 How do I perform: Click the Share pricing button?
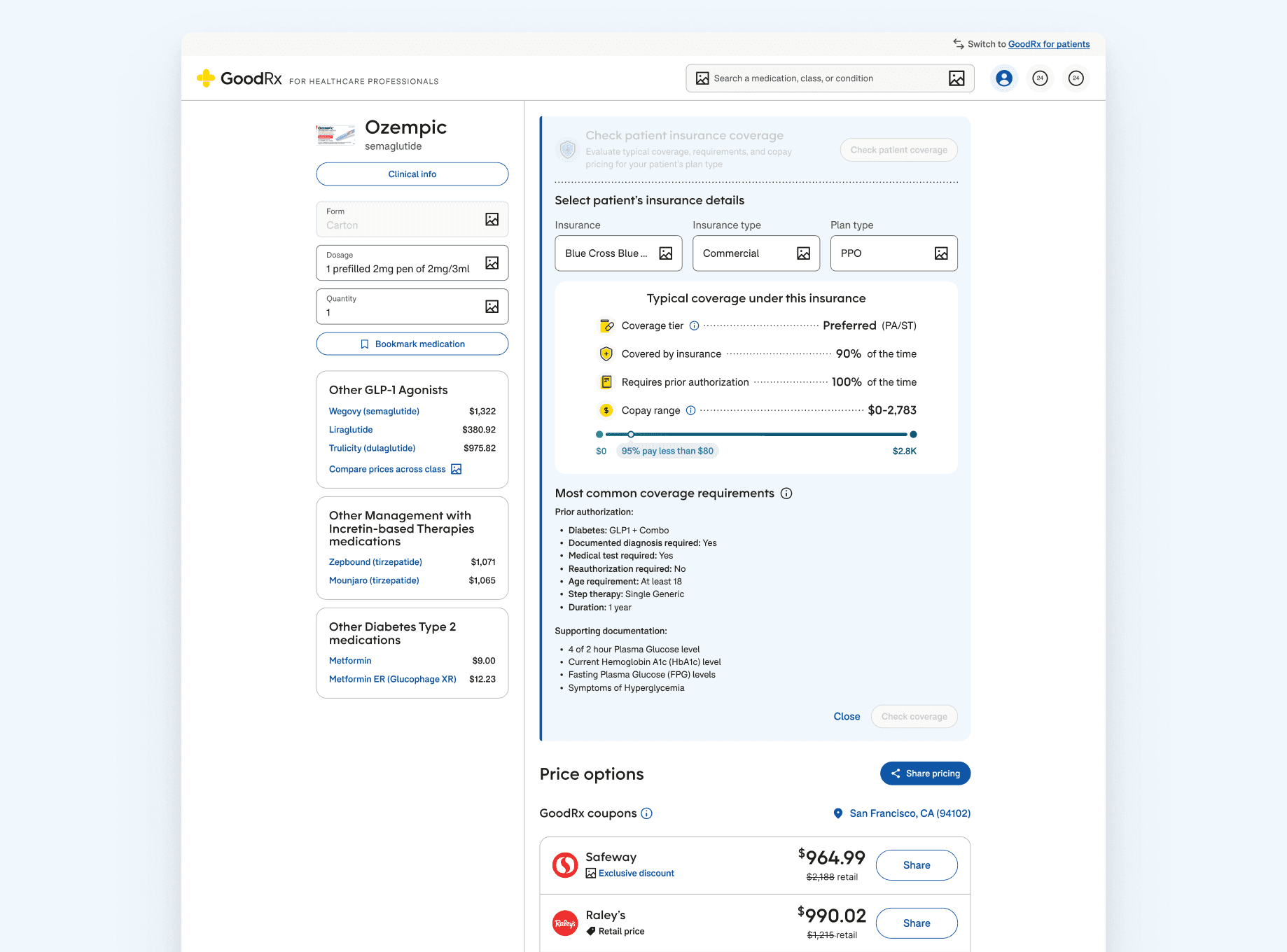pyautogui.click(x=926, y=773)
